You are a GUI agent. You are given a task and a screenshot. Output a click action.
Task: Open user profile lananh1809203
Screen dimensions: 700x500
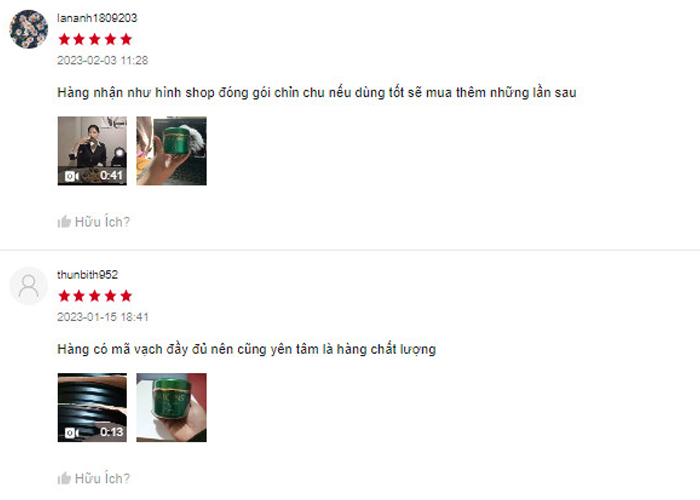click(x=97, y=18)
